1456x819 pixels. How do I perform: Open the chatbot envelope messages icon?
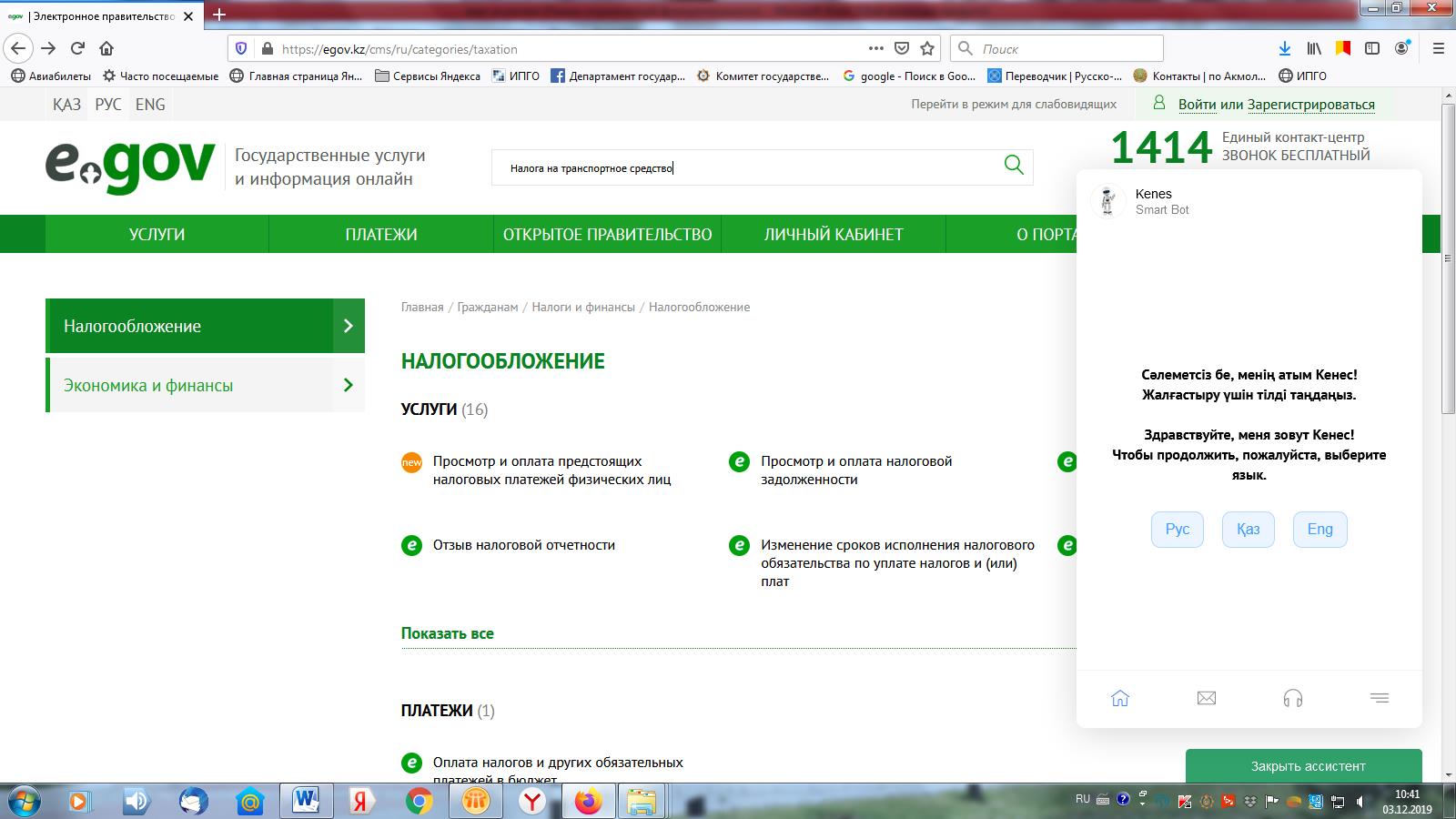pyautogui.click(x=1207, y=698)
